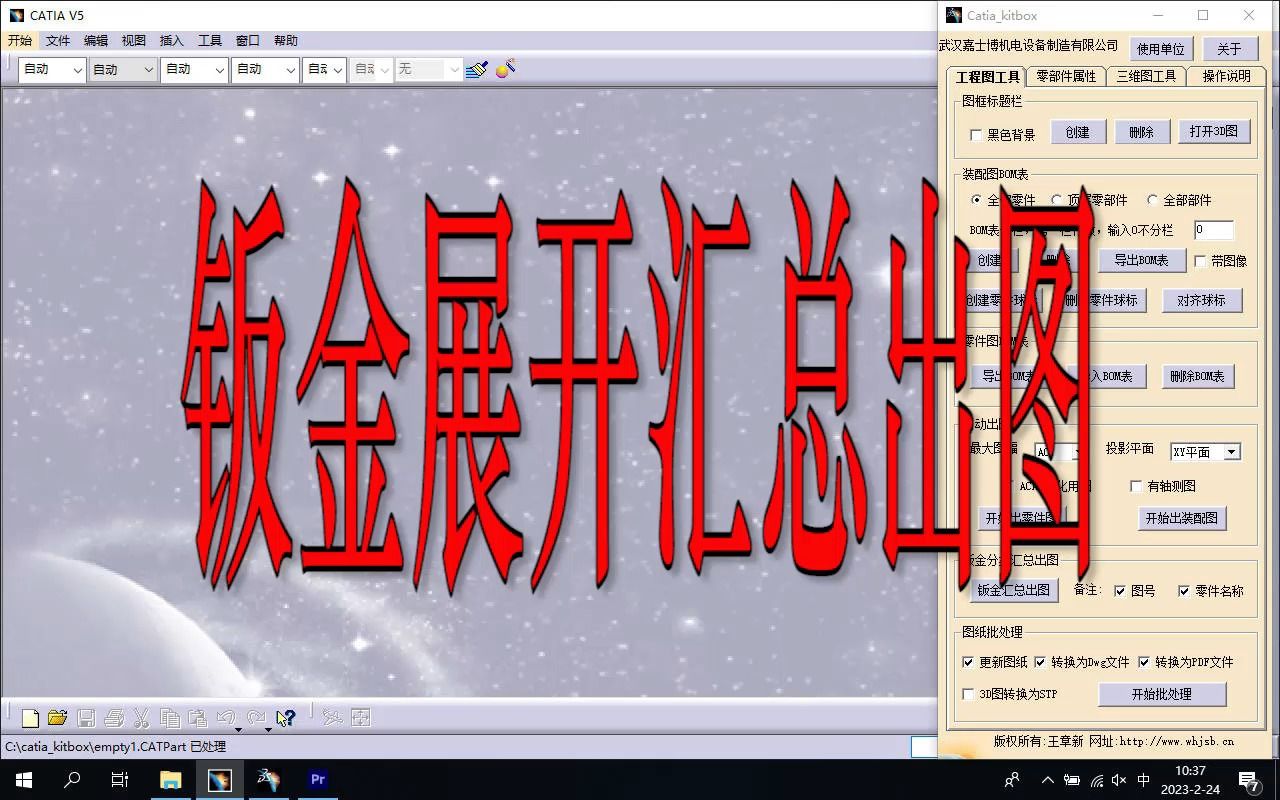This screenshot has width=1280, height=800.
Task: Click the 关于 button
Action: point(1229,48)
